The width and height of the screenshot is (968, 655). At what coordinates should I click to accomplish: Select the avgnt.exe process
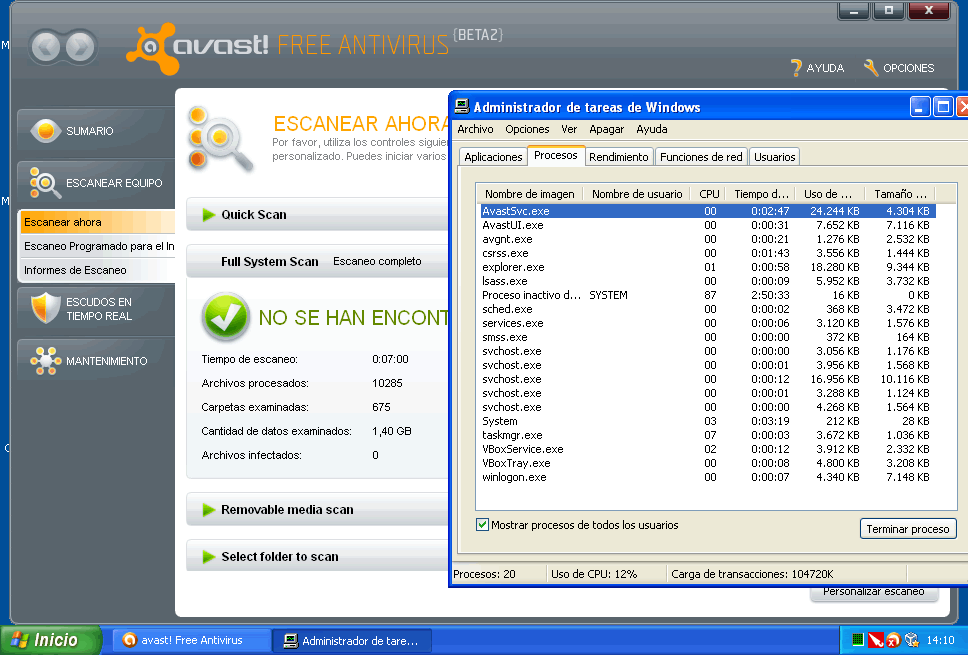708,239
